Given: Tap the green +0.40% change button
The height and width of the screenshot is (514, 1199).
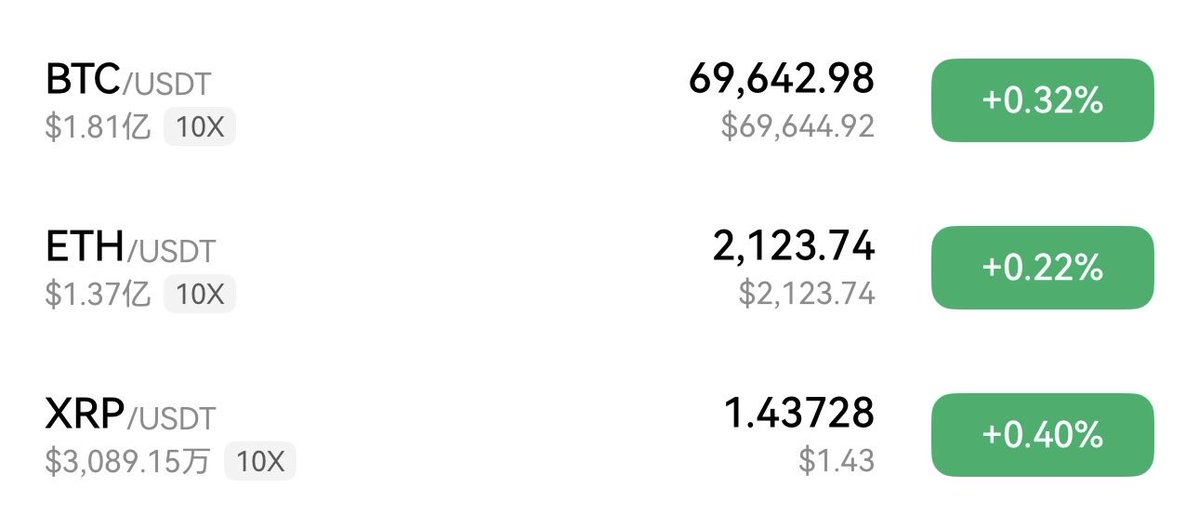Looking at the screenshot, I should (x=1042, y=434).
